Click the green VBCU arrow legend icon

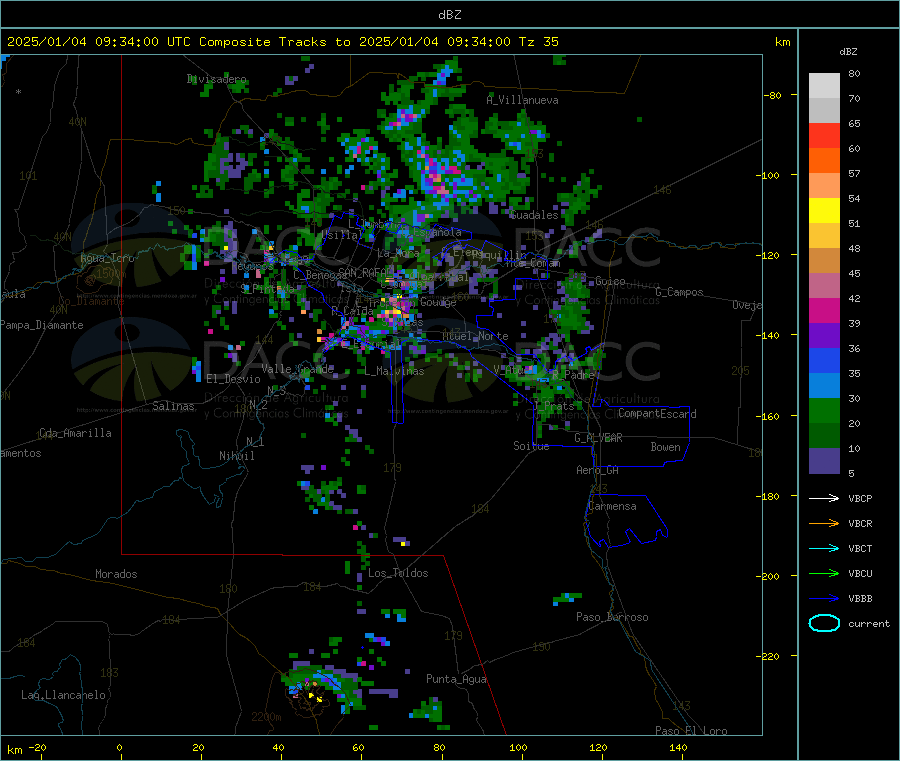824,573
